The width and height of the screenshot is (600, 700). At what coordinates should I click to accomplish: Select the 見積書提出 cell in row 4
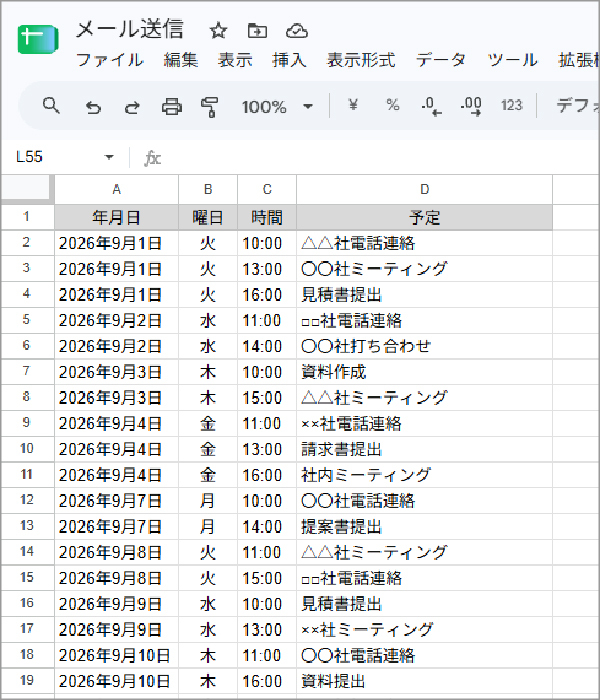tap(425, 295)
